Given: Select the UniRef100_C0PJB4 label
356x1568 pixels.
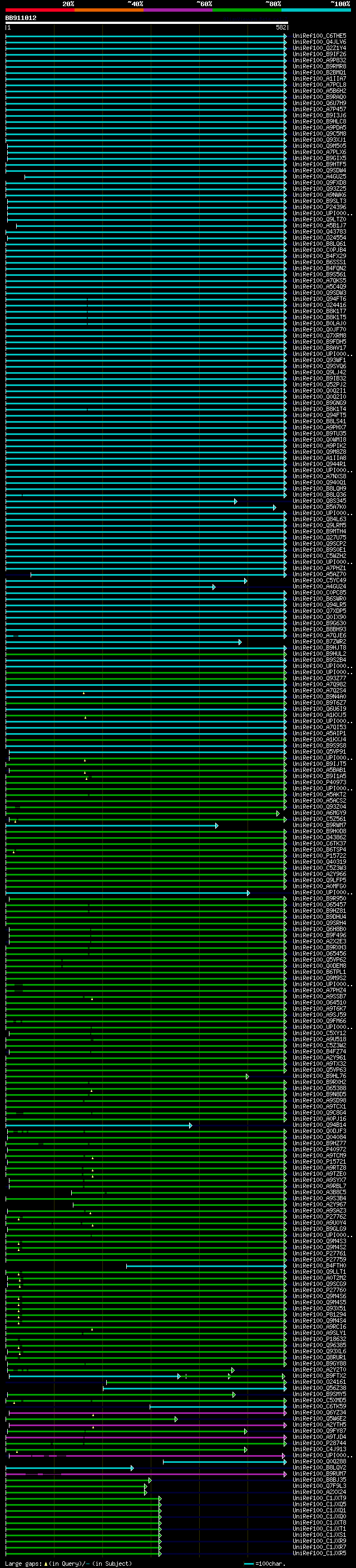Looking at the screenshot, I should coord(319,250).
